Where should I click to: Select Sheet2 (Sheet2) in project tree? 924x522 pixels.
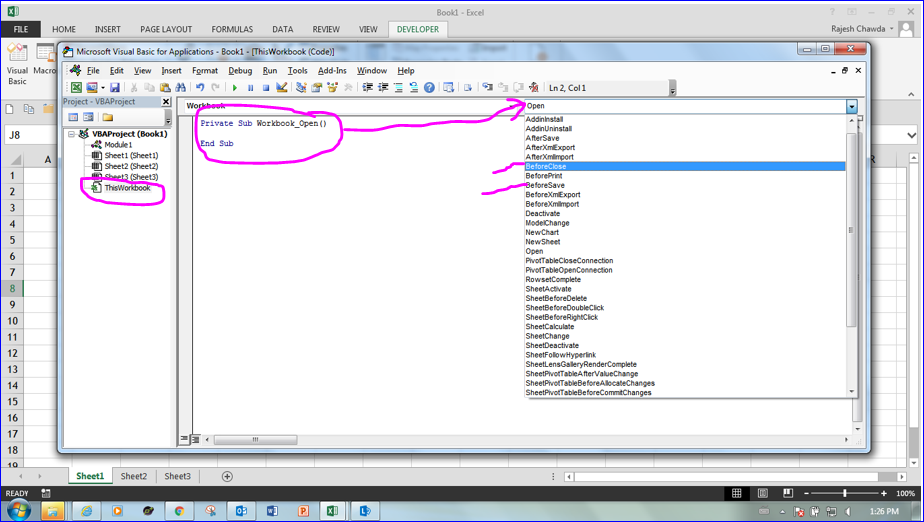point(131,166)
